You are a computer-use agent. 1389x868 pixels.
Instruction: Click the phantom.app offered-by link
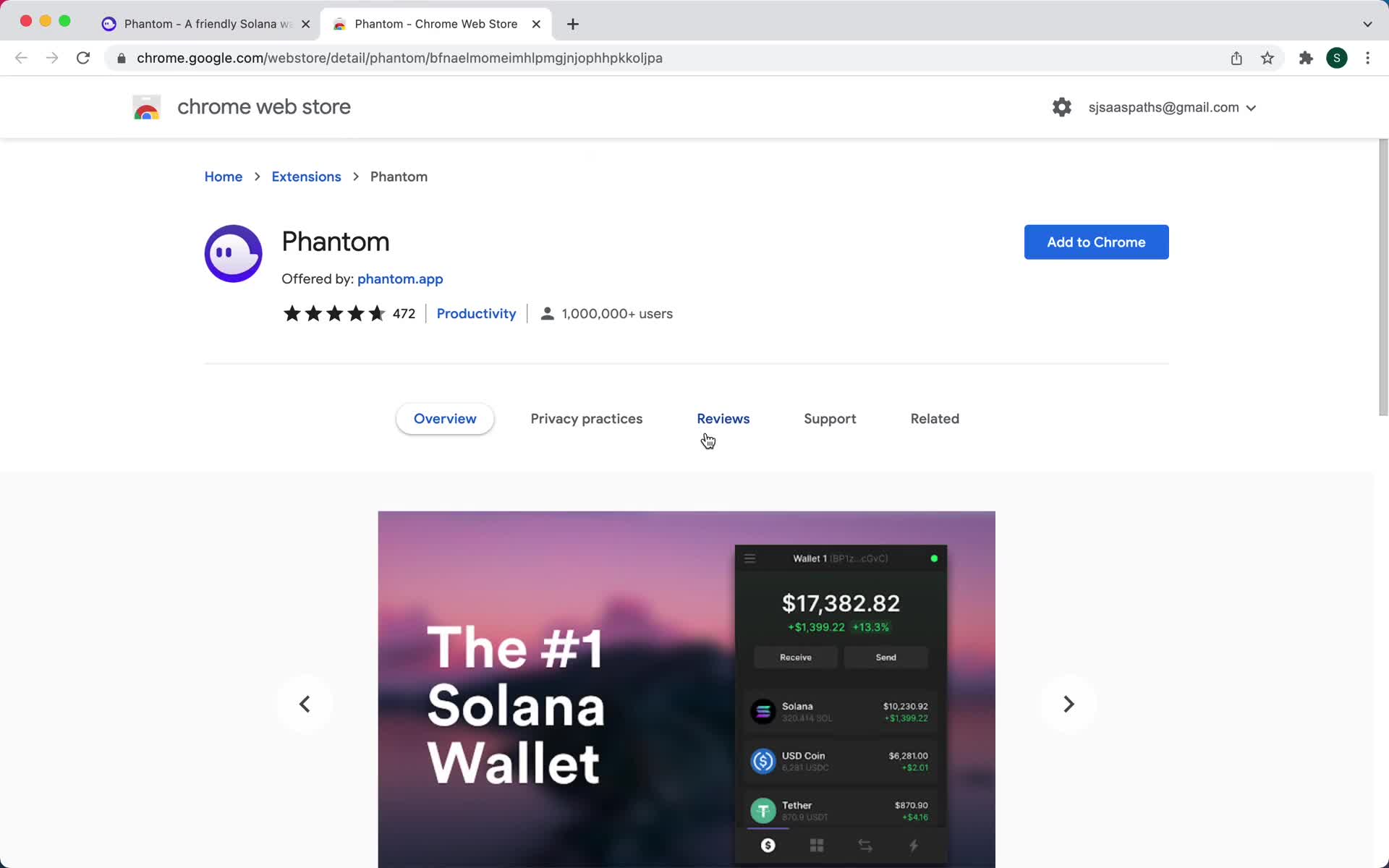(x=399, y=278)
